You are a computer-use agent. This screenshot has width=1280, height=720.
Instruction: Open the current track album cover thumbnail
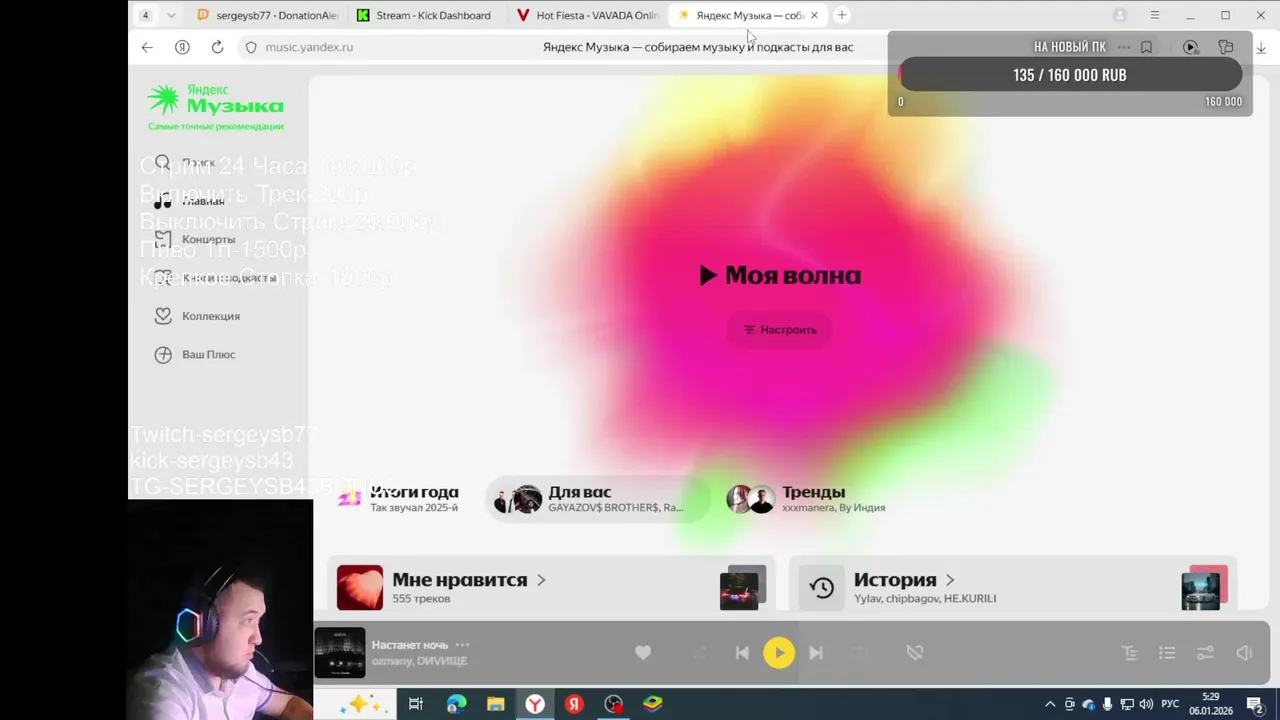(340, 653)
